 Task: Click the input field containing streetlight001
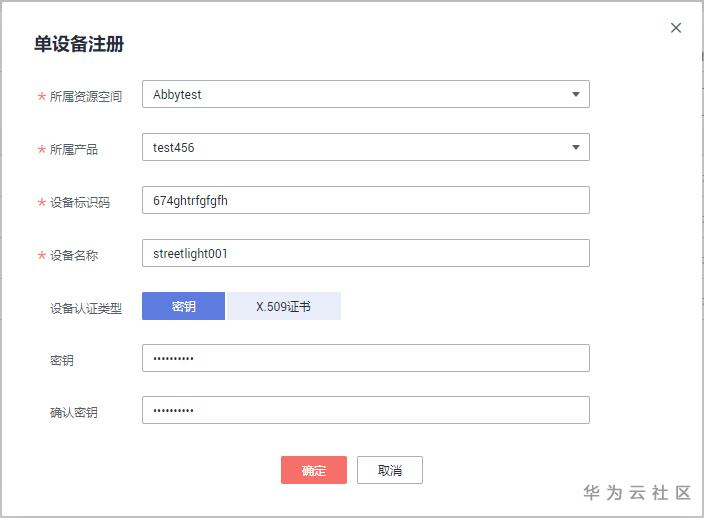pyautogui.click(x=365, y=253)
